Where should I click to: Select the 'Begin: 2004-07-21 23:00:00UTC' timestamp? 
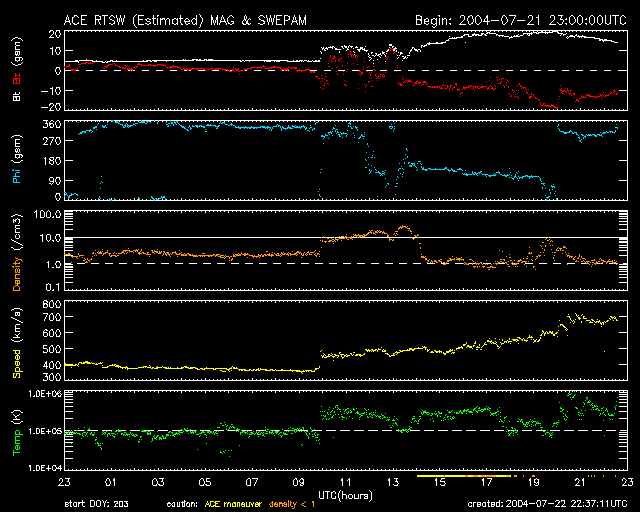pos(521,20)
